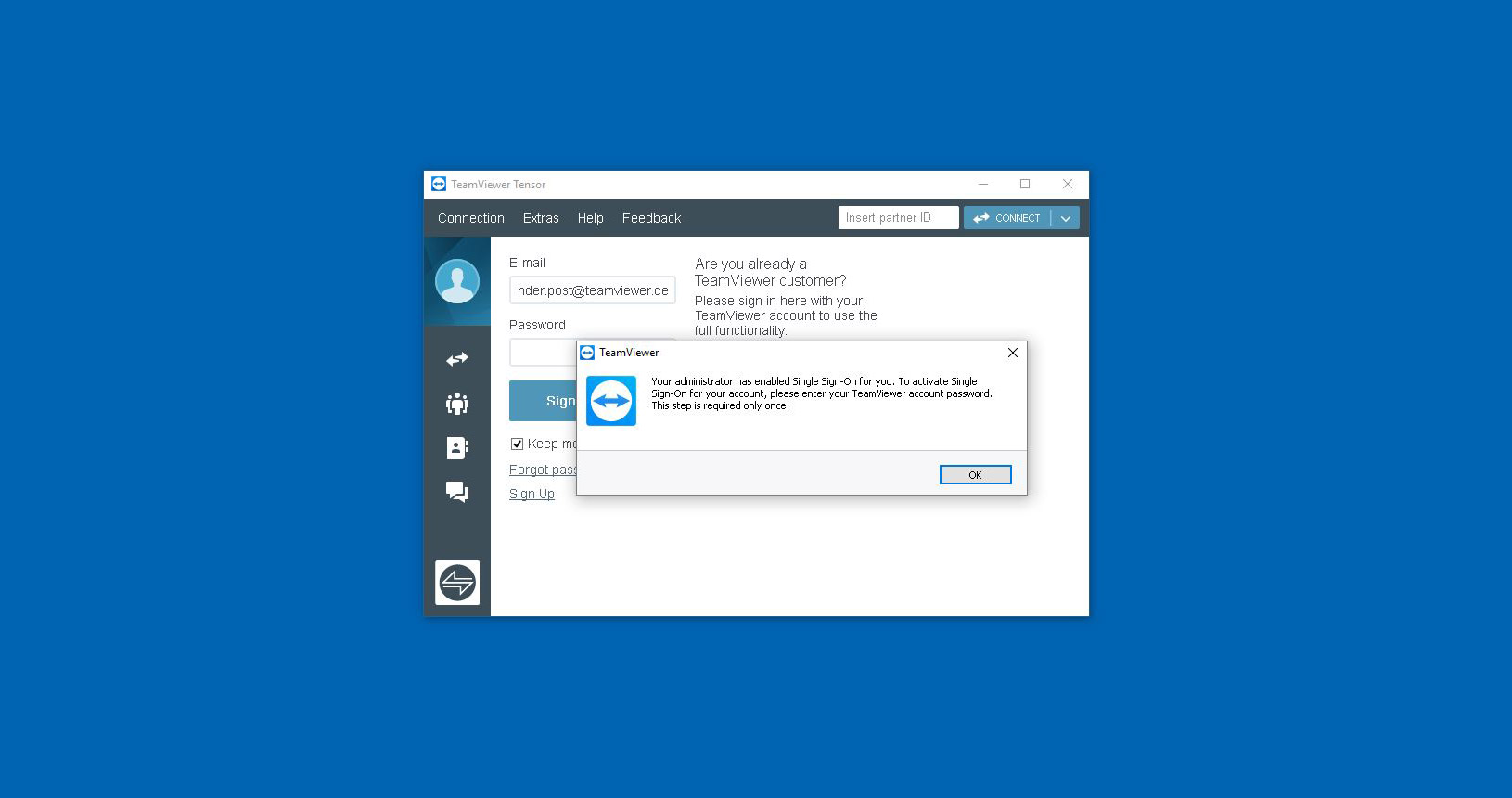
Task: Open the Extras menu
Action: click(541, 218)
